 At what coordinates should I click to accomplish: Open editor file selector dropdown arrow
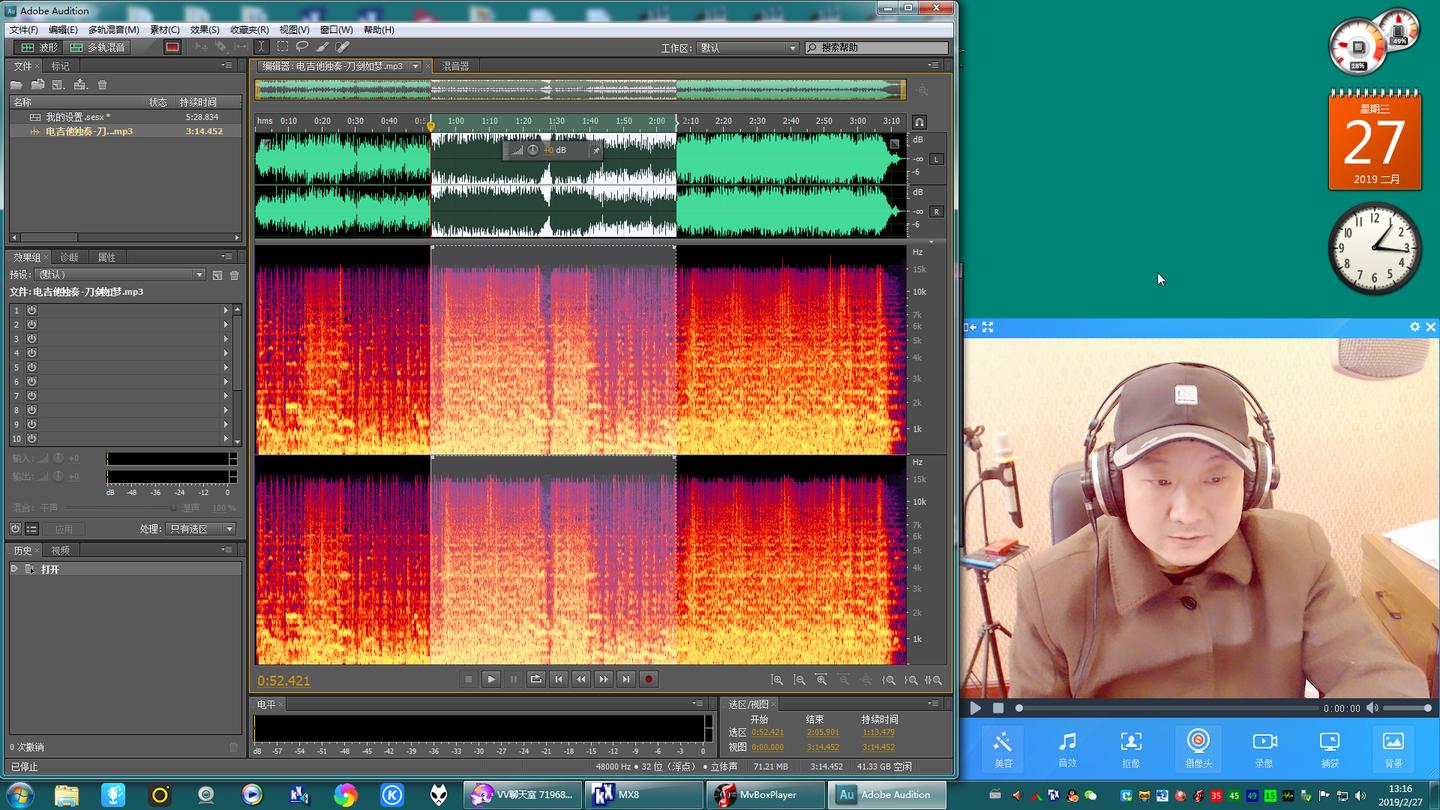(415, 66)
